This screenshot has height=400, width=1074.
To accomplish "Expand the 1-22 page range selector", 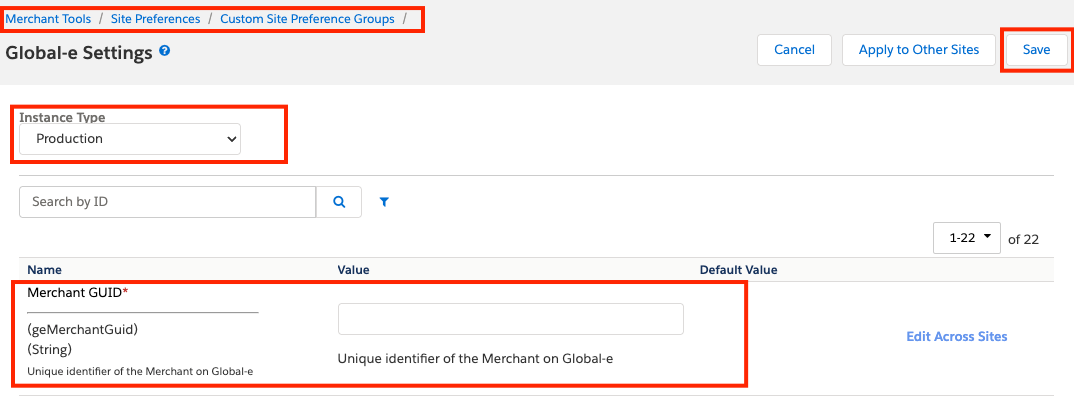I will [x=967, y=238].
